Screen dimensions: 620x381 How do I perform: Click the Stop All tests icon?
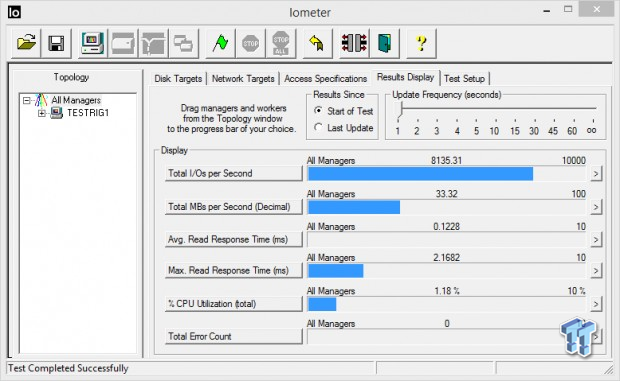(281, 43)
